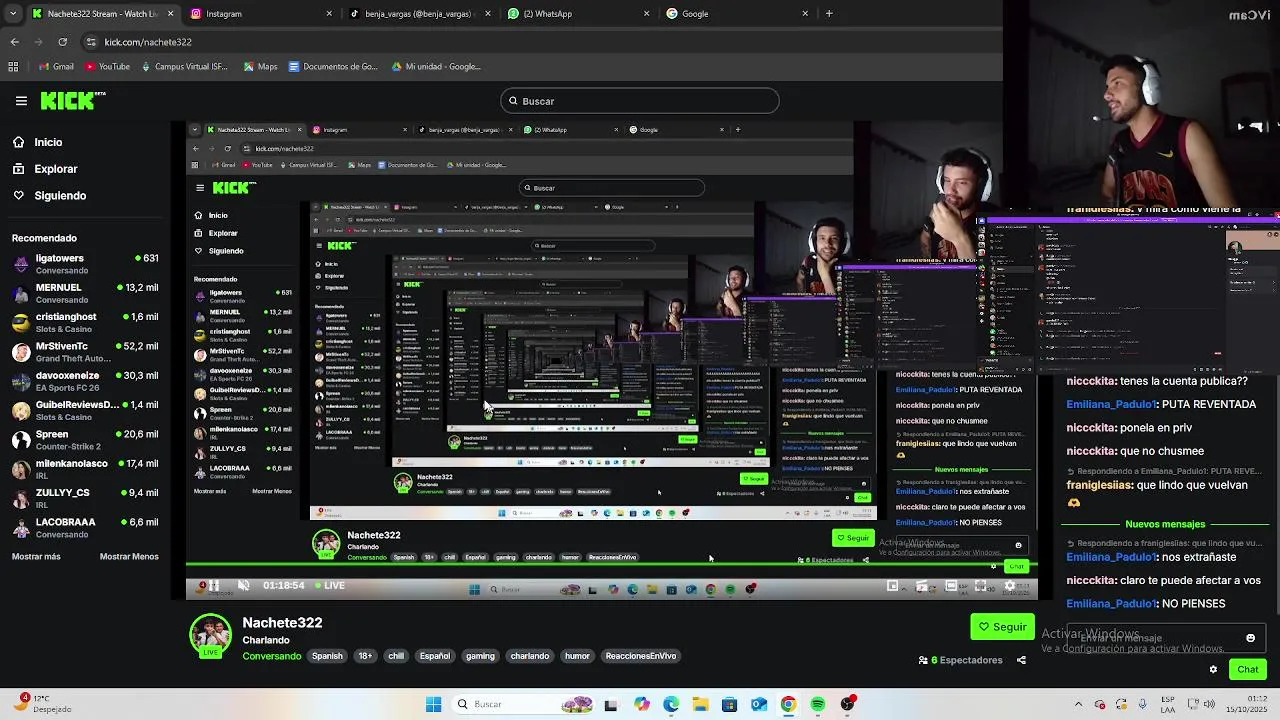Viewport: 1280px width, 720px height.
Task: Switch to the WhatsApp tab
Action: point(578,14)
